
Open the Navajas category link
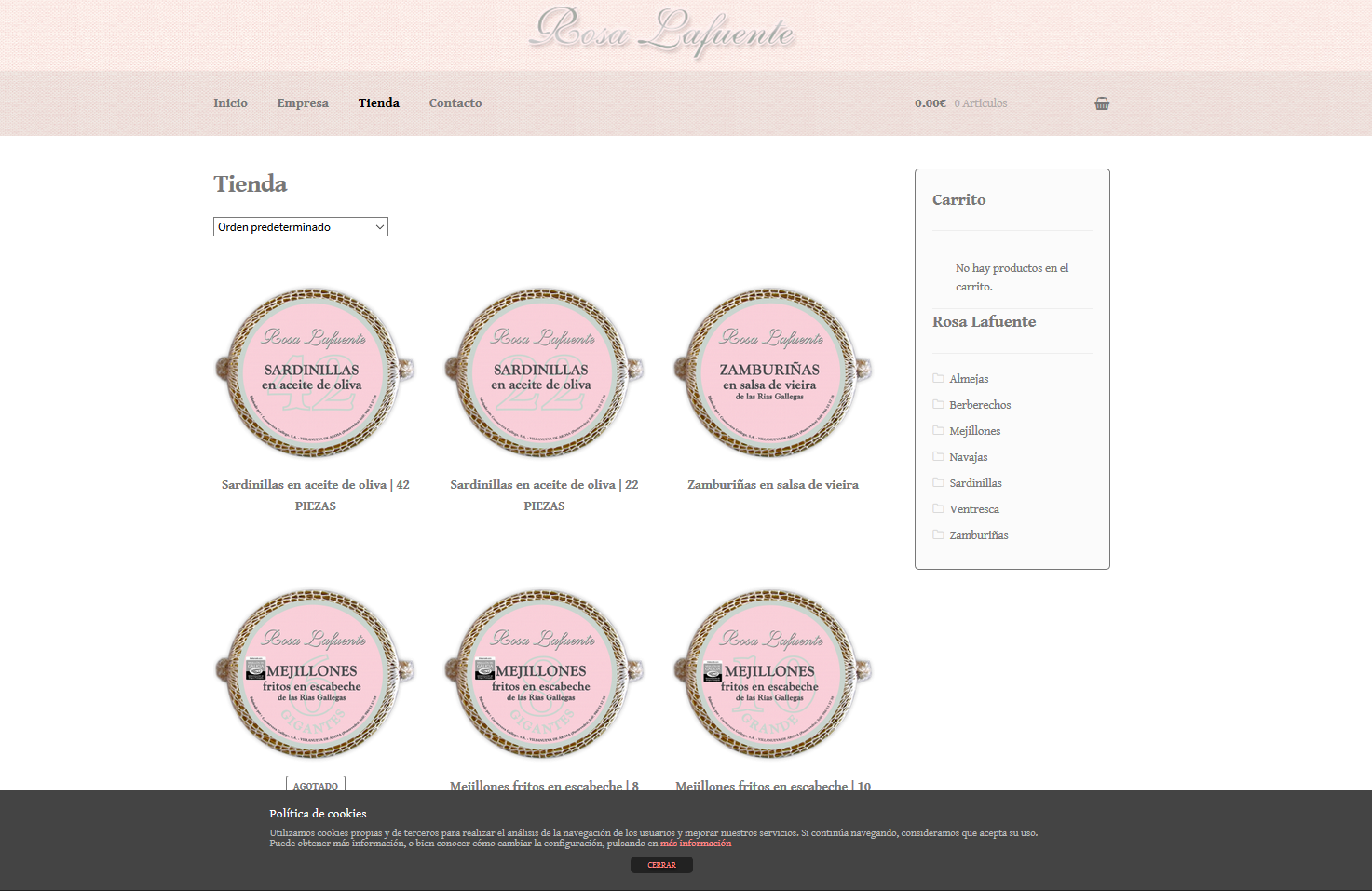tap(969, 457)
